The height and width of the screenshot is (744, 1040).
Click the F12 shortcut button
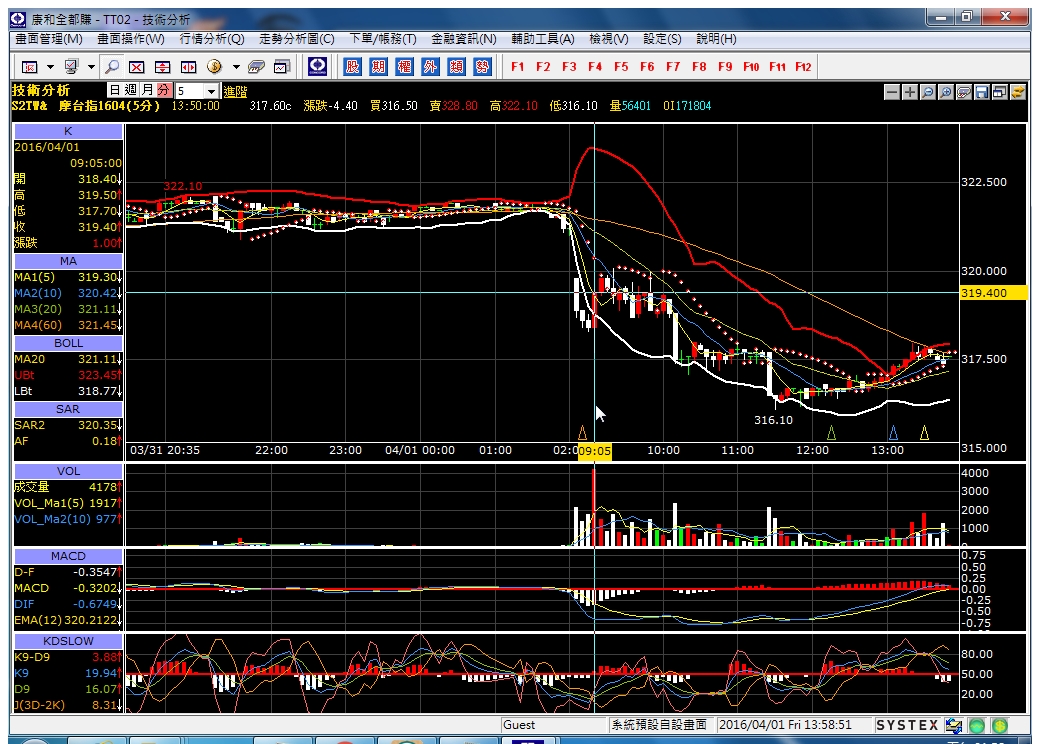pyautogui.click(x=803, y=66)
